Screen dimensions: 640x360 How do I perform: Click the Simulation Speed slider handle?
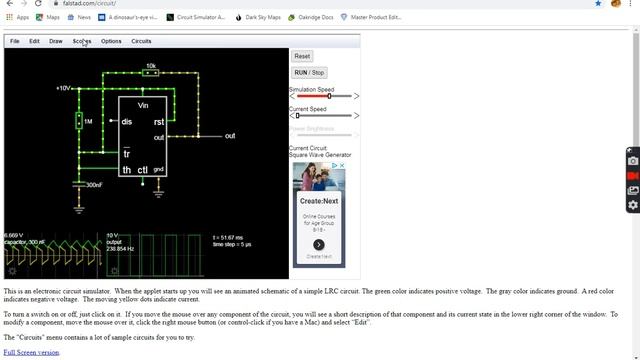(x=329, y=96)
